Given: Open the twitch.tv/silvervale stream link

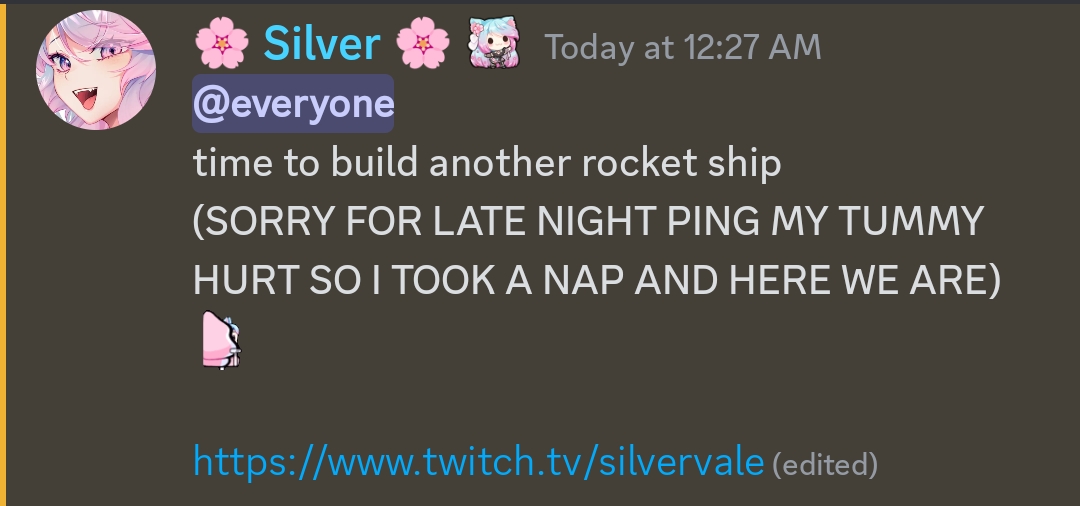Looking at the screenshot, I should click(x=479, y=461).
